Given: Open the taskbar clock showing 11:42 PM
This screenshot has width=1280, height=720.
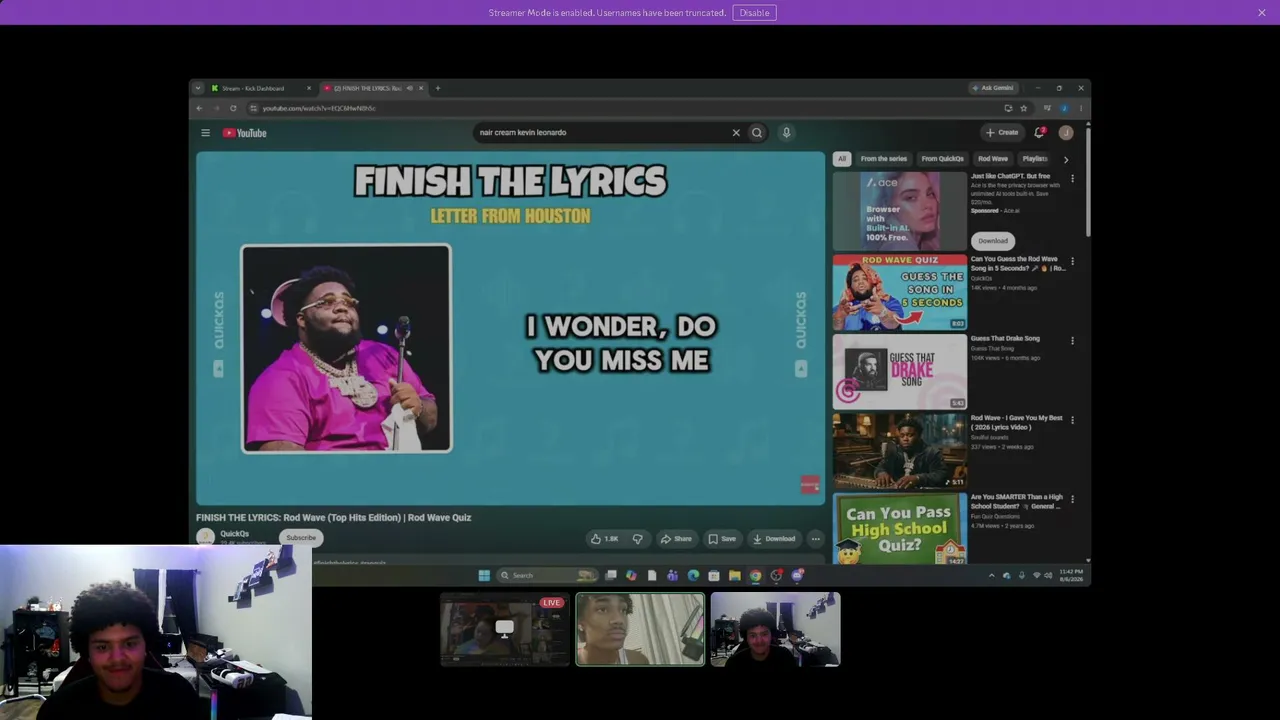Looking at the screenshot, I should (x=1071, y=575).
